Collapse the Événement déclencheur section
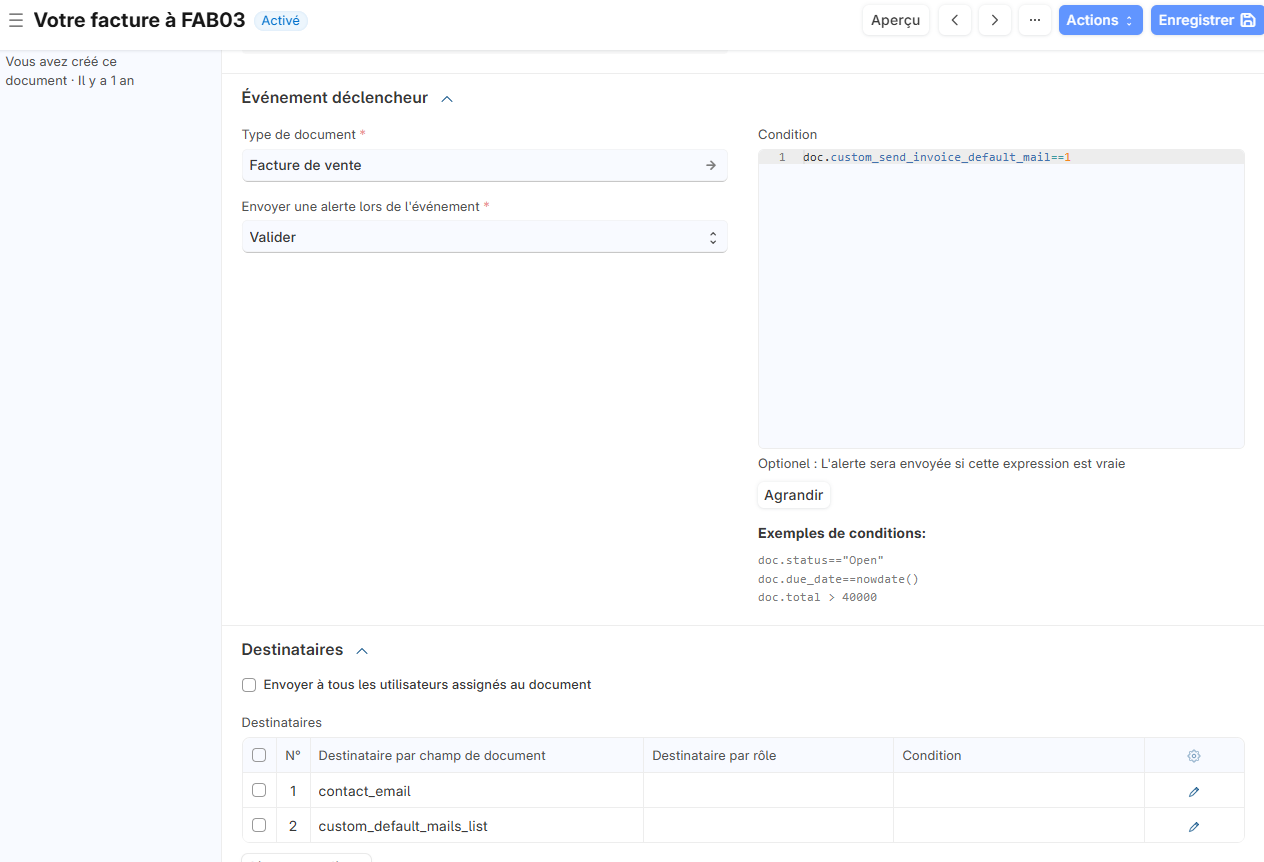 [447, 99]
